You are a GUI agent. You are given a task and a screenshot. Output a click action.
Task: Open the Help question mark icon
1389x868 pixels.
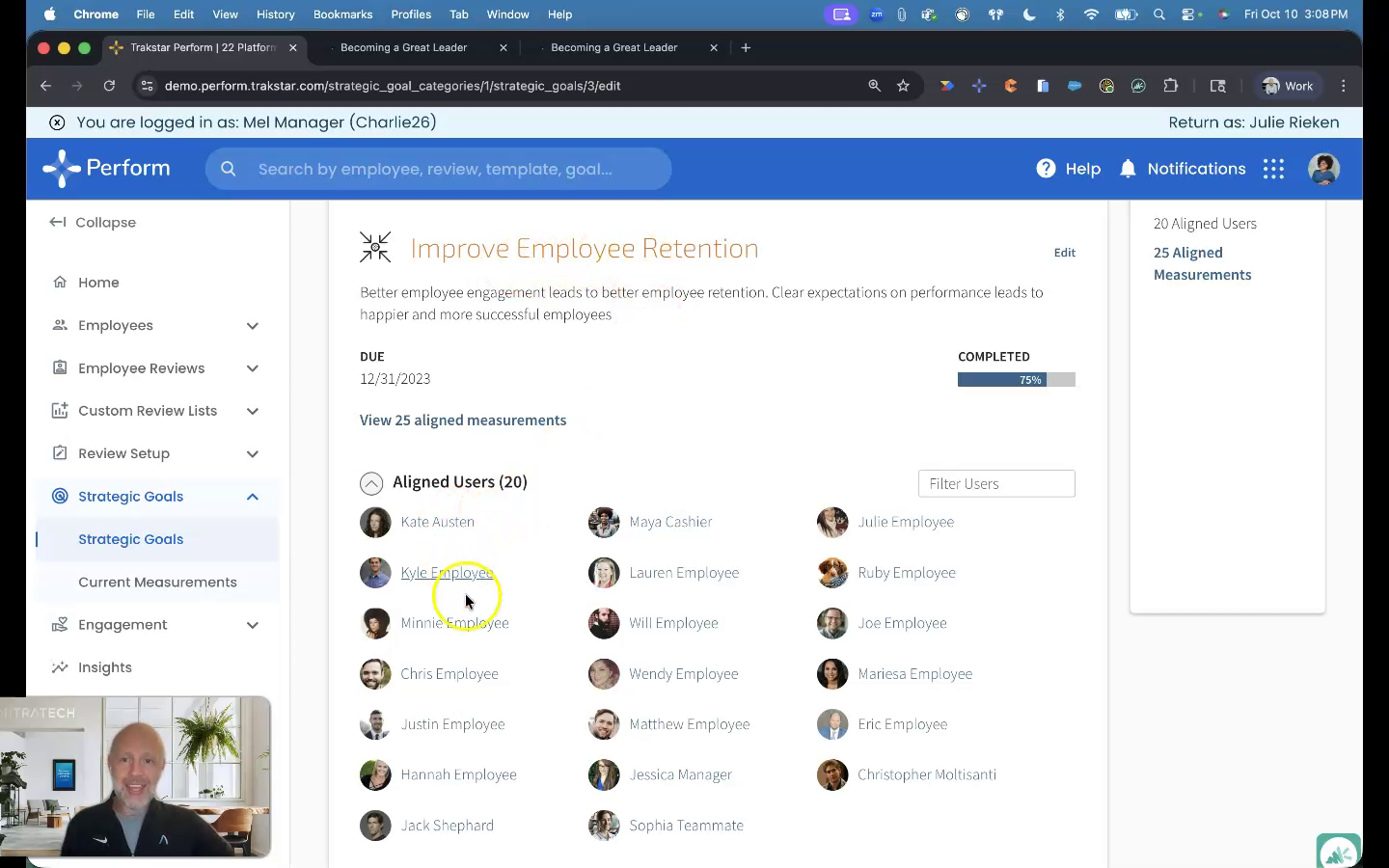pos(1046,169)
